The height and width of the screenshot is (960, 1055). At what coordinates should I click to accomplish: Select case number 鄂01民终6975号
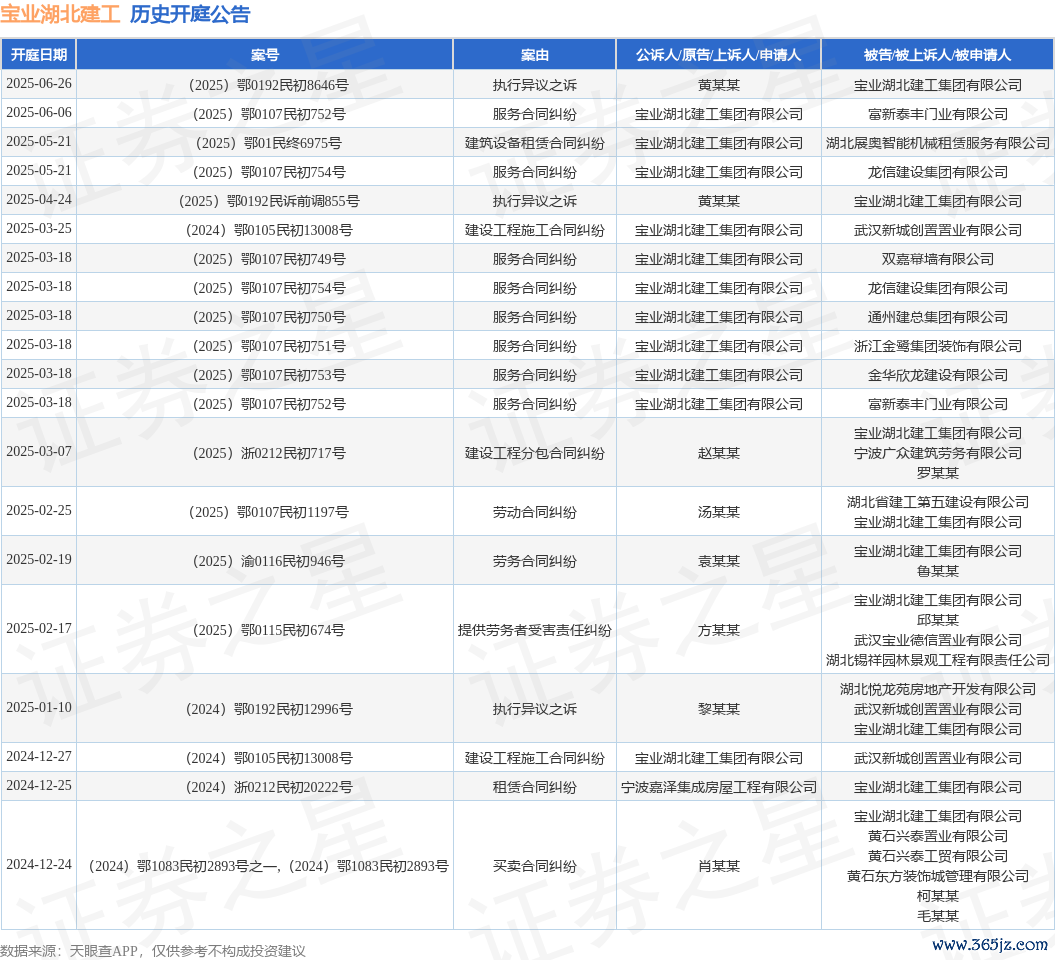(268, 143)
